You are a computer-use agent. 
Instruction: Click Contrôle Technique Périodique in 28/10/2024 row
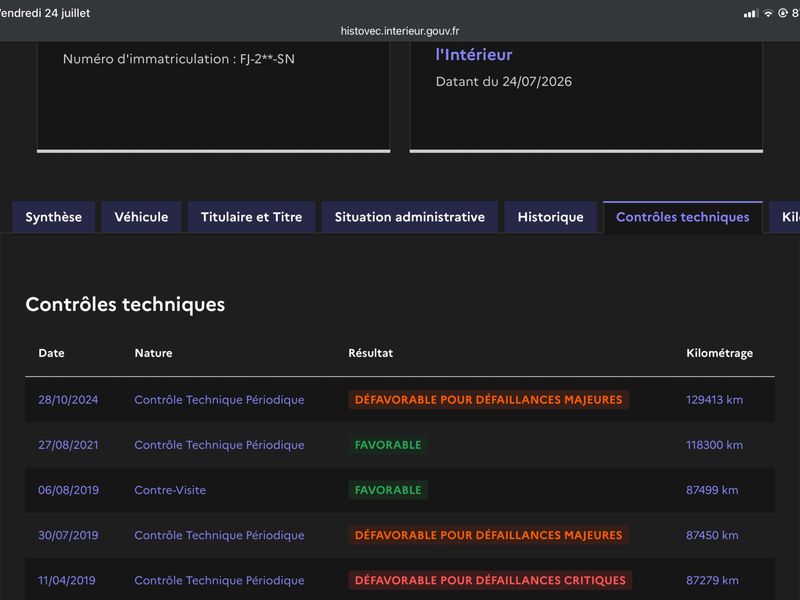[x=219, y=399]
